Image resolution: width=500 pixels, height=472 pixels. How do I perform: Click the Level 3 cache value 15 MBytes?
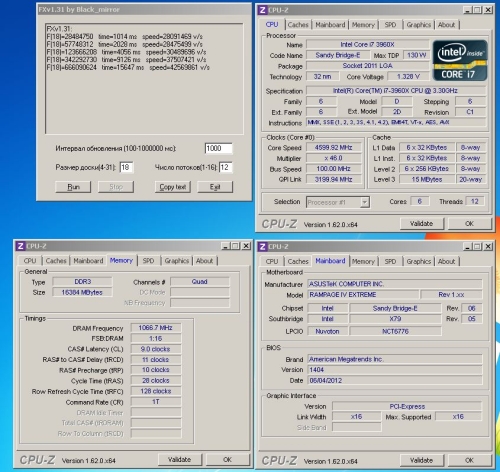(x=427, y=179)
